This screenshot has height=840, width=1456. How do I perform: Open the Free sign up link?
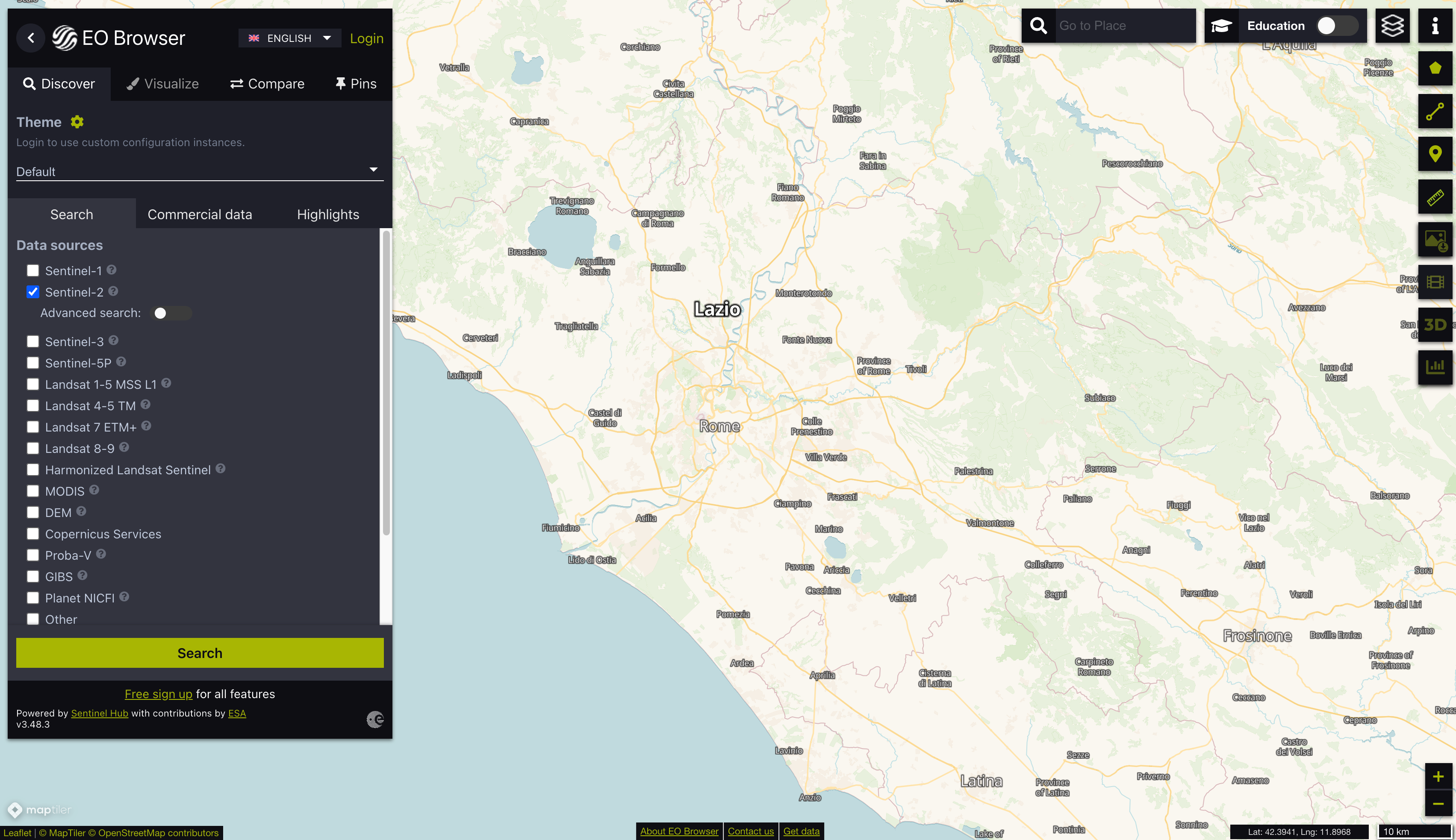[x=159, y=693]
